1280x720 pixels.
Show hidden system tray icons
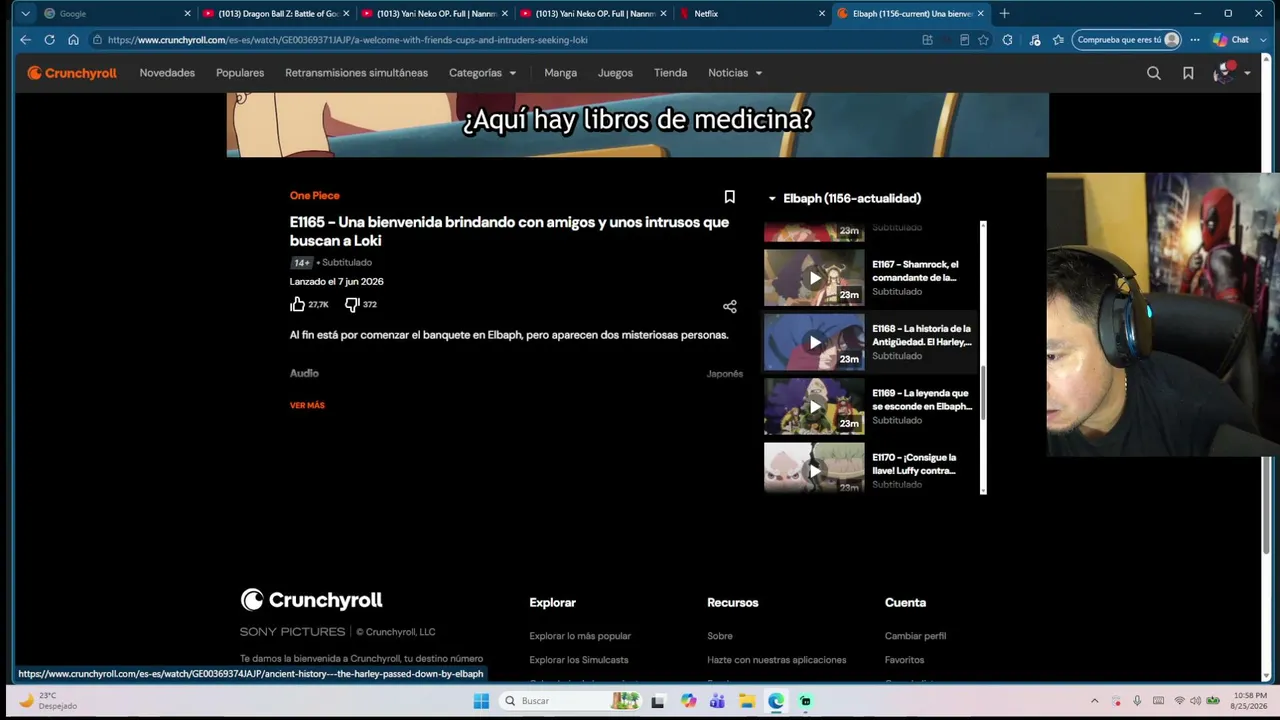coord(1094,701)
